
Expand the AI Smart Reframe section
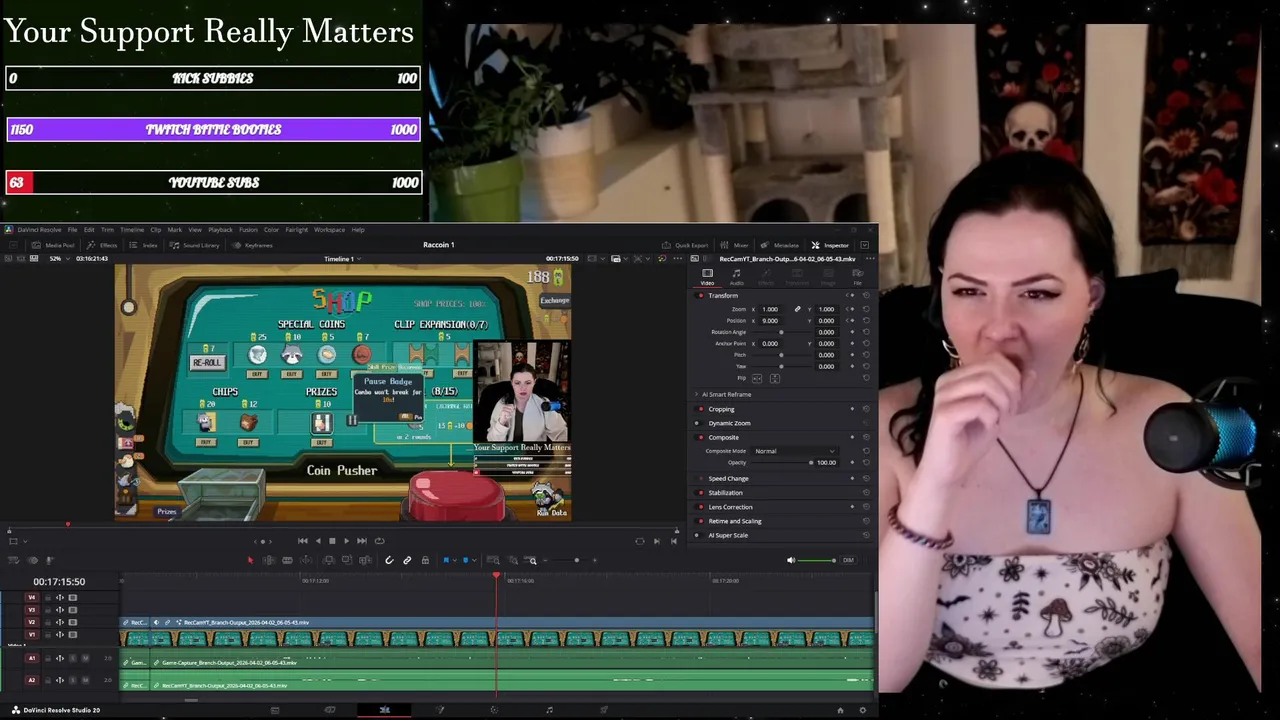point(697,394)
